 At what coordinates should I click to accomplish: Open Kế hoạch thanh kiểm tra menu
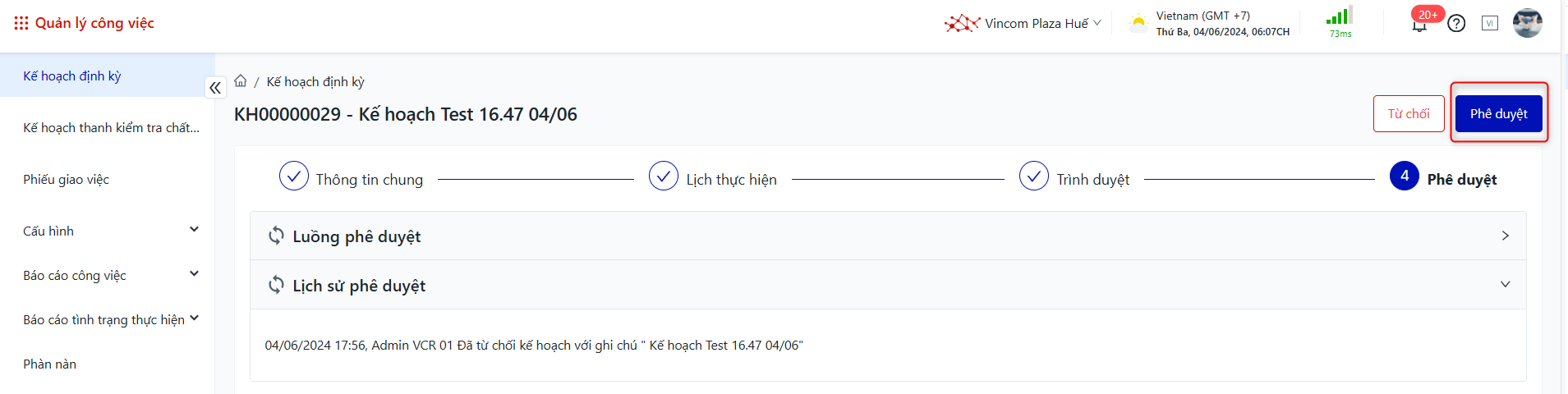point(111,128)
